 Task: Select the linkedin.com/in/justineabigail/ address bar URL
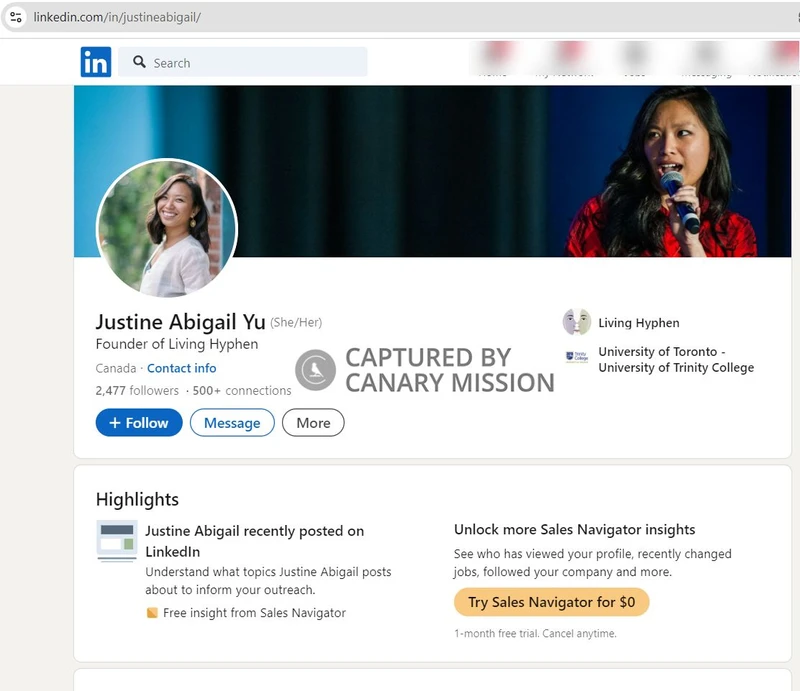(117, 17)
